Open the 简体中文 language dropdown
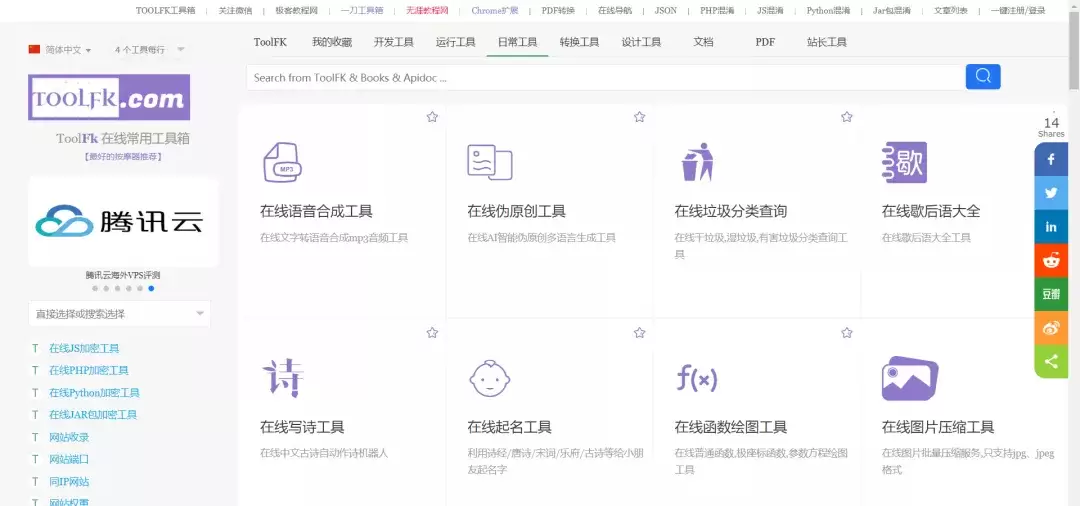This screenshot has height=506, width=1080. 68,50
